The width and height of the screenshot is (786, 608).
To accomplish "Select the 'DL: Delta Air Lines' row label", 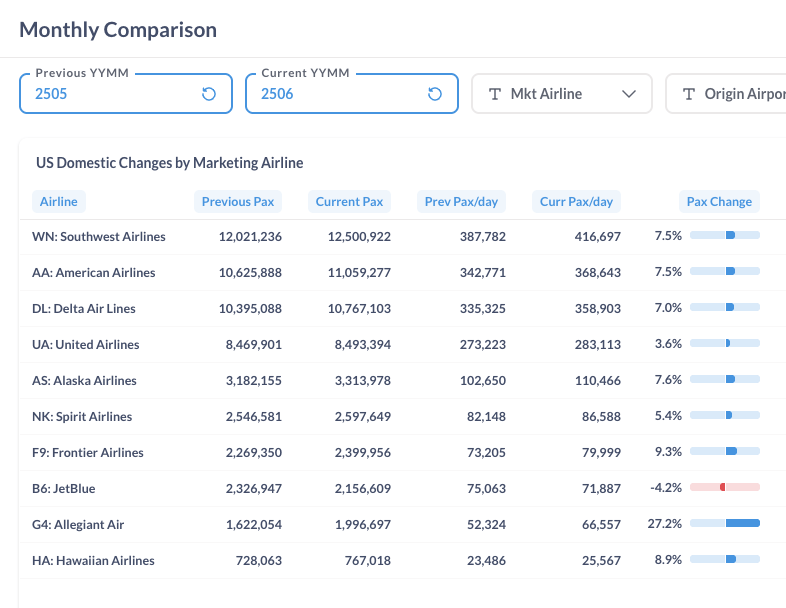I will [x=84, y=309].
